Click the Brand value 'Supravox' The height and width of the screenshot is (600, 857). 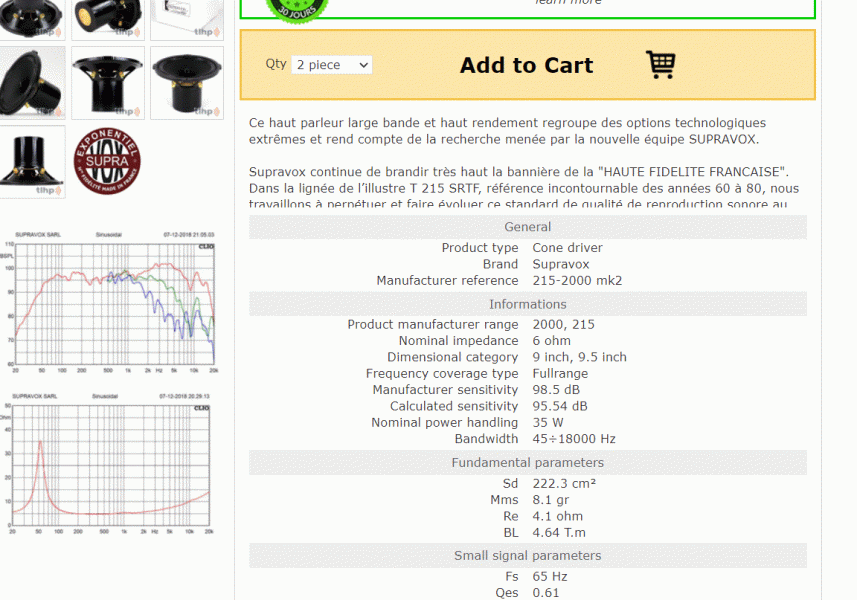point(561,264)
